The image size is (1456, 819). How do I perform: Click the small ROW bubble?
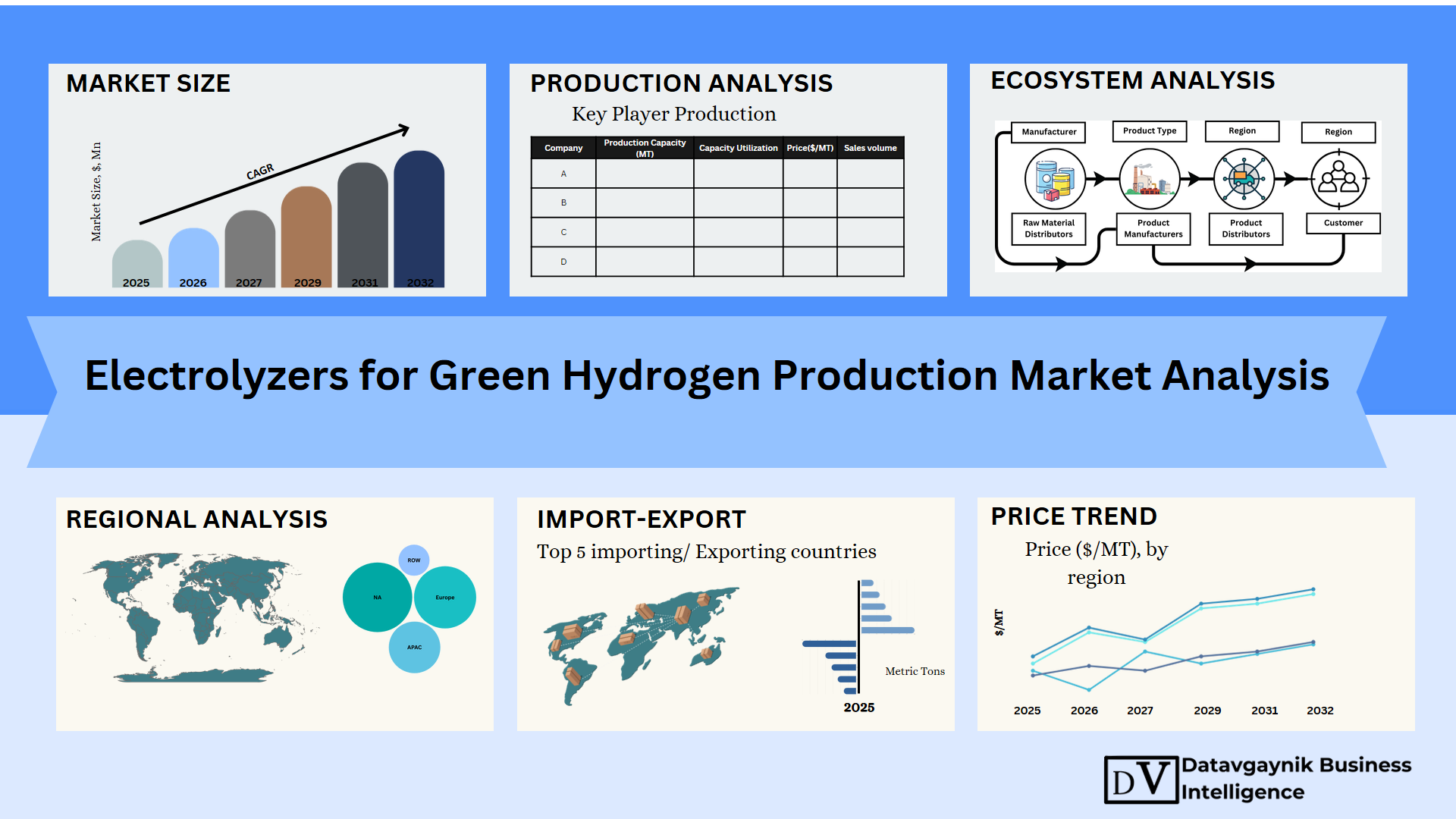click(413, 560)
